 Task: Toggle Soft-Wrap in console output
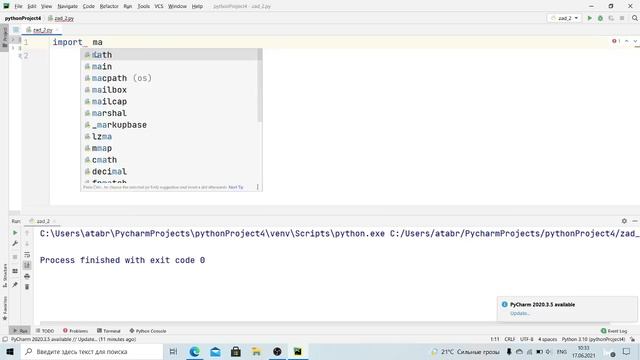27,255
